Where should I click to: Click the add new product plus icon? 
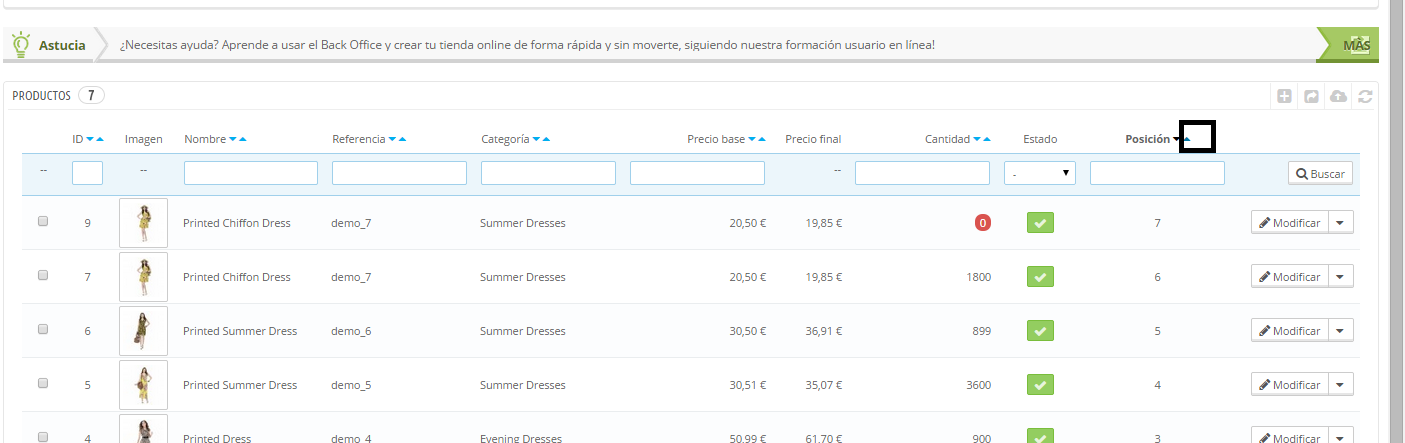click(x=1285, y=97)
